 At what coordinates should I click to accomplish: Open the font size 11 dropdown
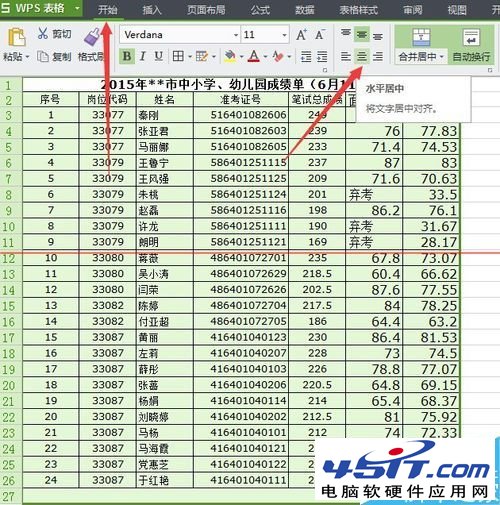[284, 35]
